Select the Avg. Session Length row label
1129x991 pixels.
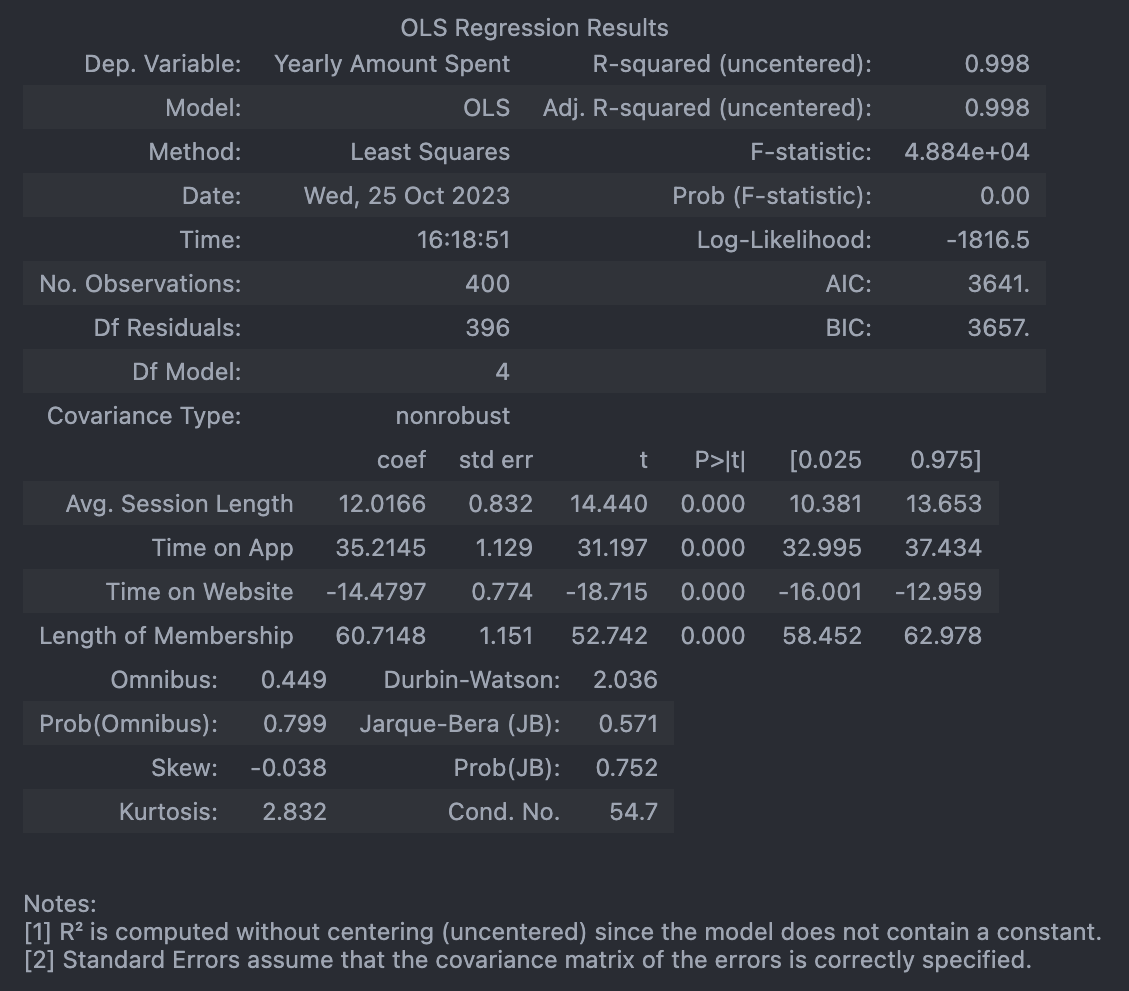tap(179, 504)
